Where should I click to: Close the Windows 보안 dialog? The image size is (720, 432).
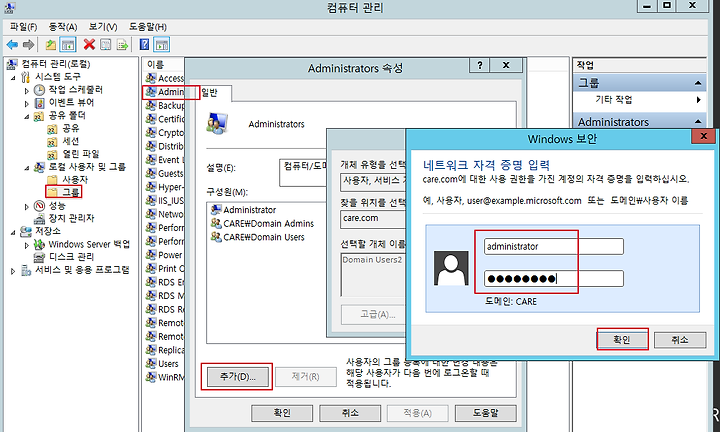coord(703,136)
